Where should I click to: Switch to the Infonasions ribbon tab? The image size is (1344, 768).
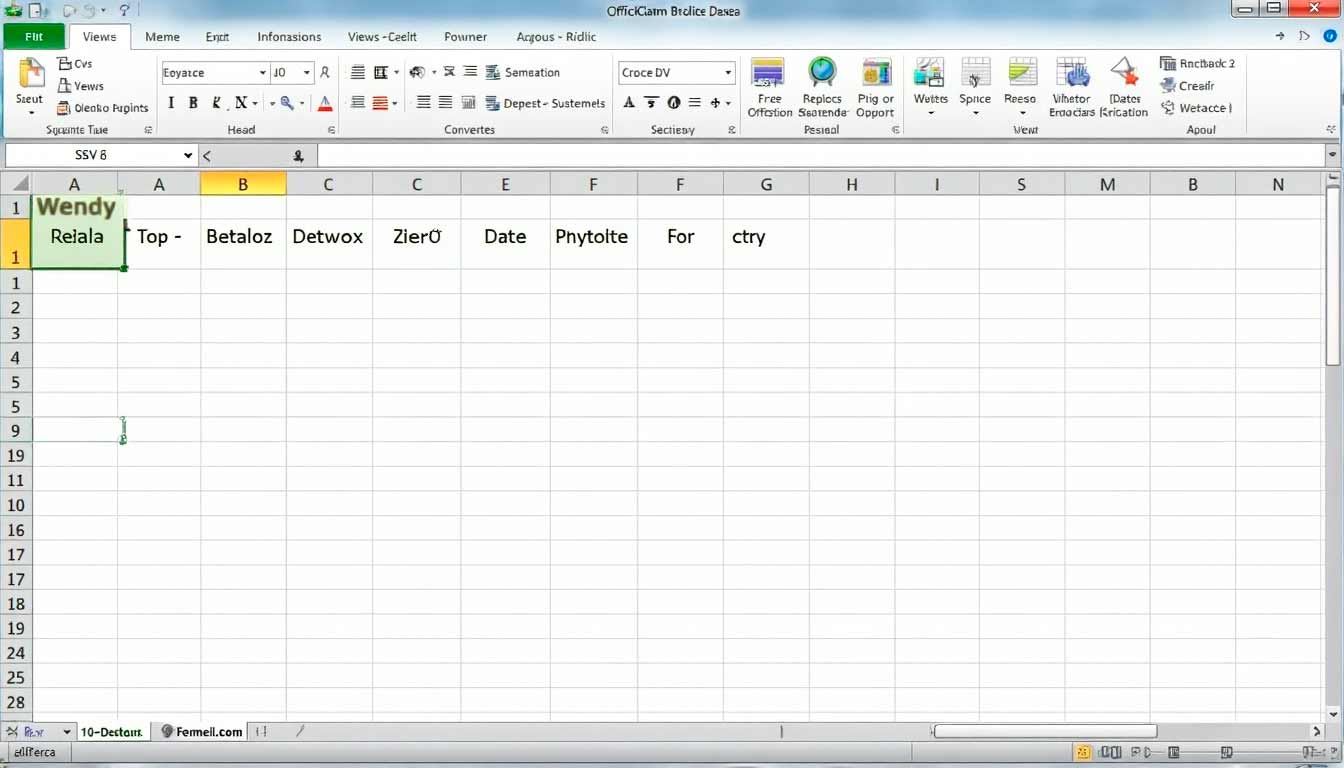289,37
